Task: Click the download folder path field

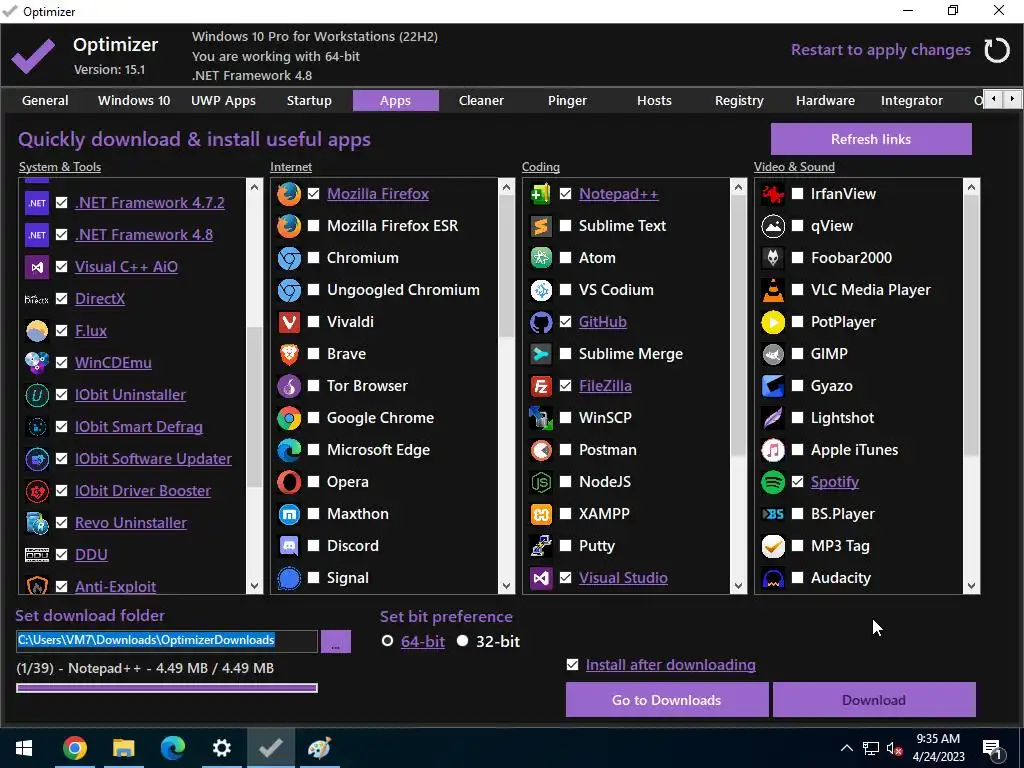Action: click(x=167, y=641)
